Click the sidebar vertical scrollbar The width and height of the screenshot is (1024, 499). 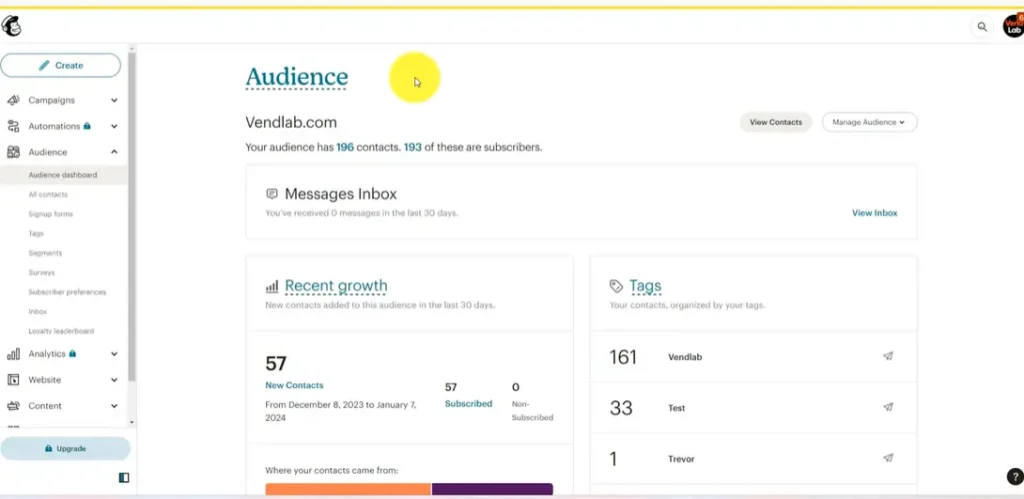pyautogui.click(x=132, y=216)
